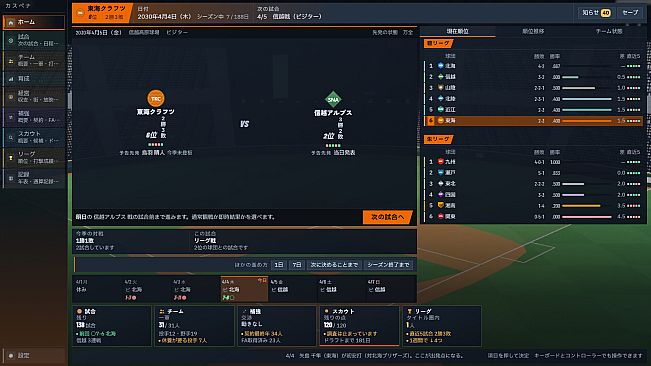Select 信越 row in standings
Image resolution: width=651 pixels, height=366 pixels.
(x=534, y=77)
